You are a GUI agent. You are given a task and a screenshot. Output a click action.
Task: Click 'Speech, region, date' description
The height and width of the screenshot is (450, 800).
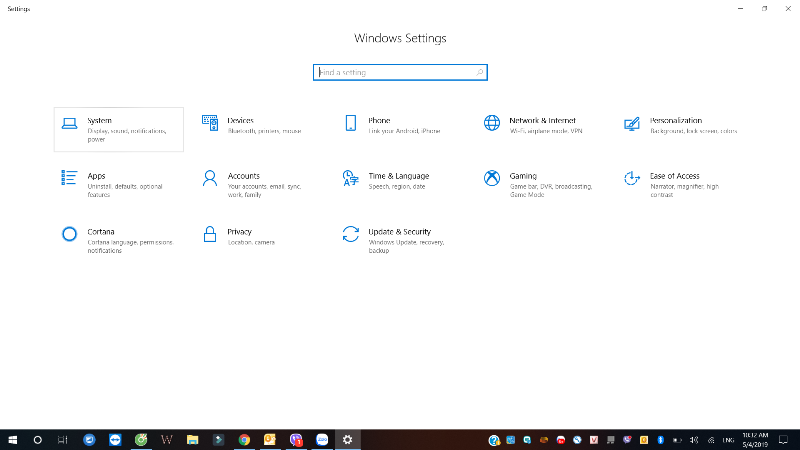(x=396, y=187)
